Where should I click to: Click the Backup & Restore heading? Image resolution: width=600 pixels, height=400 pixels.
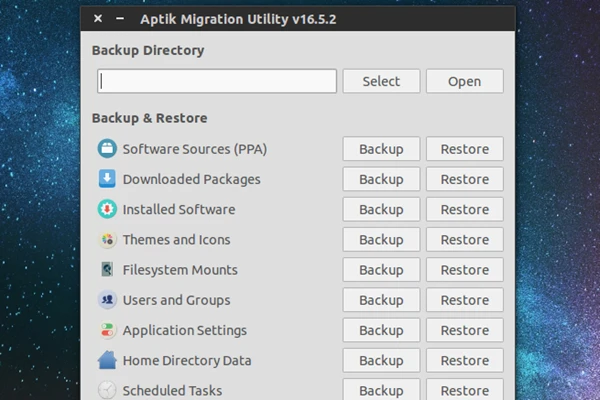tap(149, 118)
